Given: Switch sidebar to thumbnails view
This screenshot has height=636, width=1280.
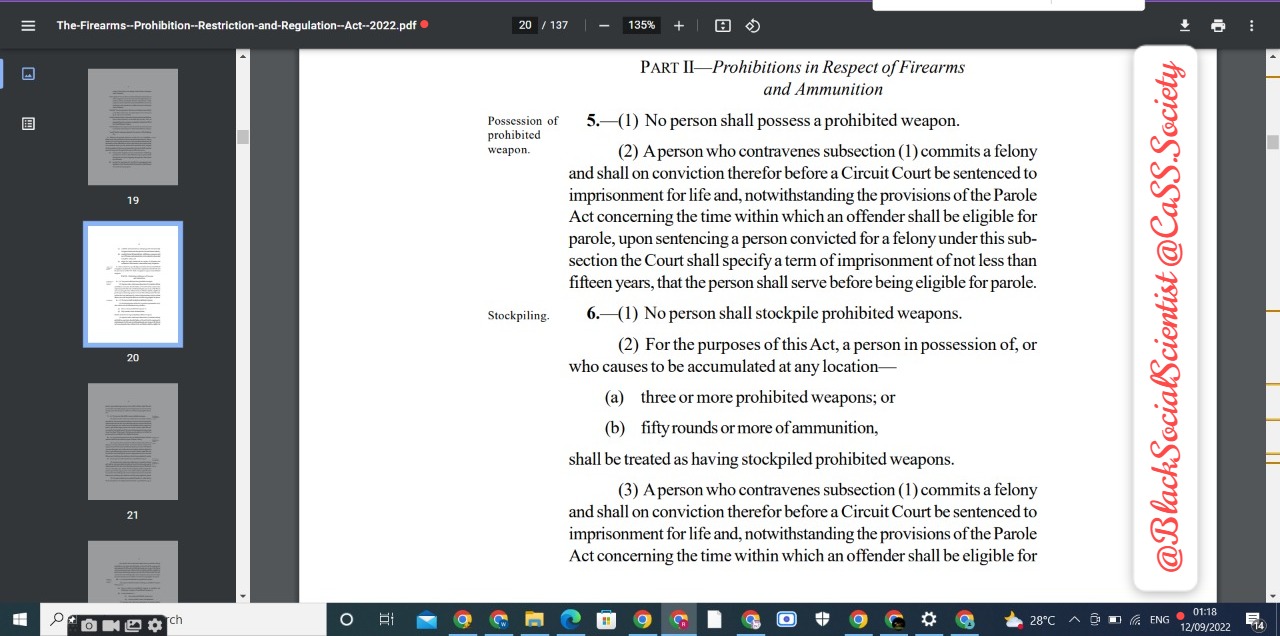Looking at the screenshot, I should [x=28, y=73].
